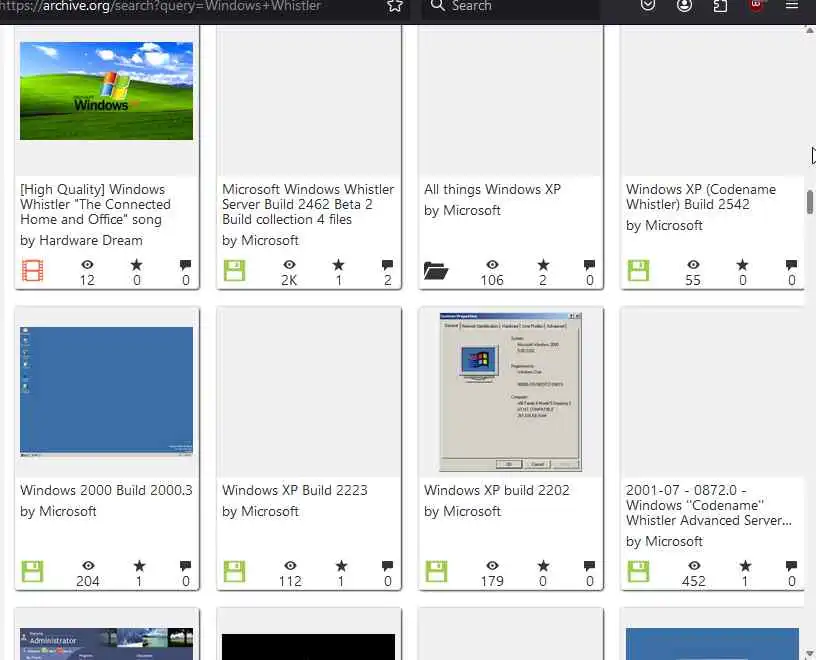Click floppy software icon on Windows 2000 Build 2000.3 card

point(32,572)
